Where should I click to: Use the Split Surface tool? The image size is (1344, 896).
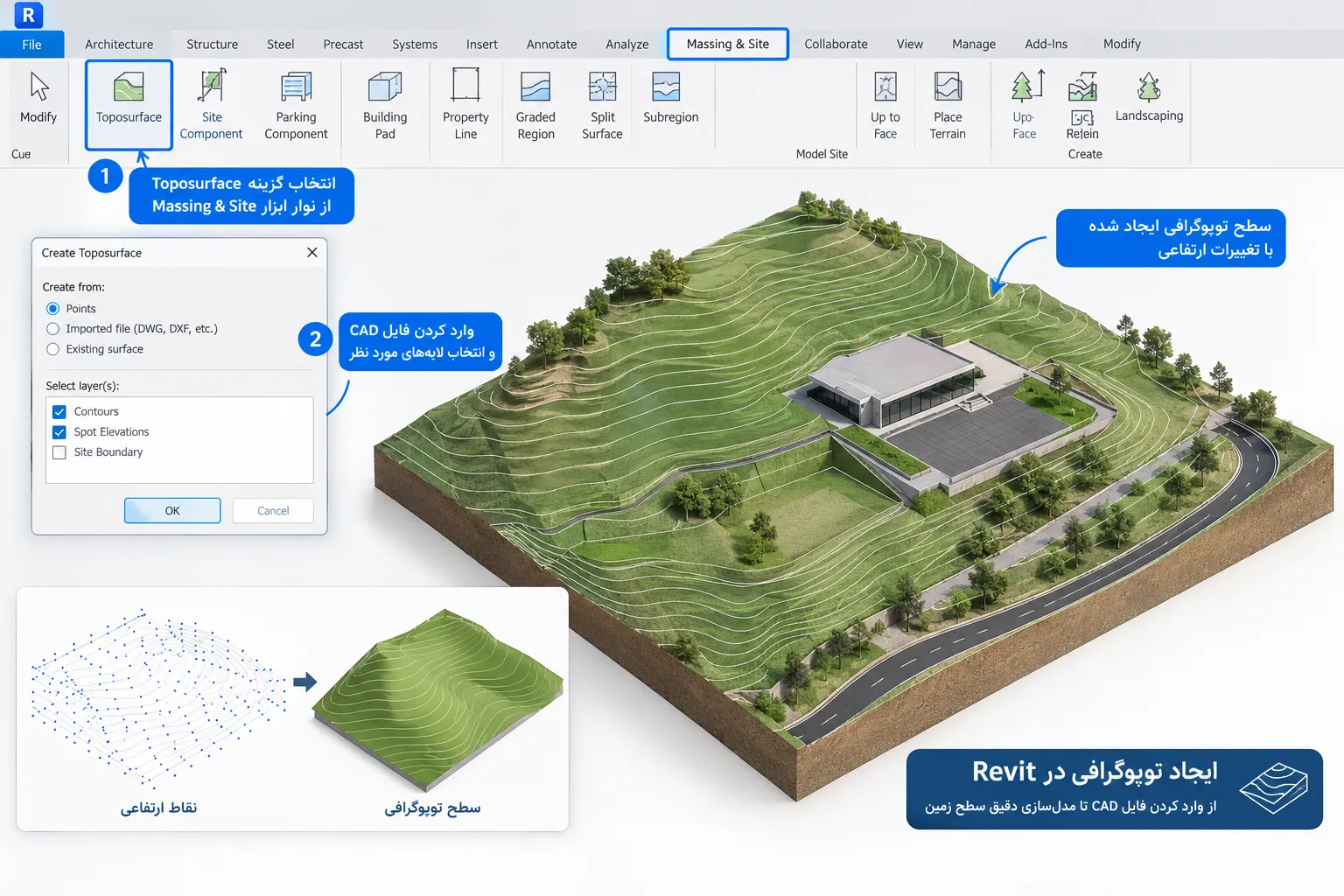[x=602, y=105]
